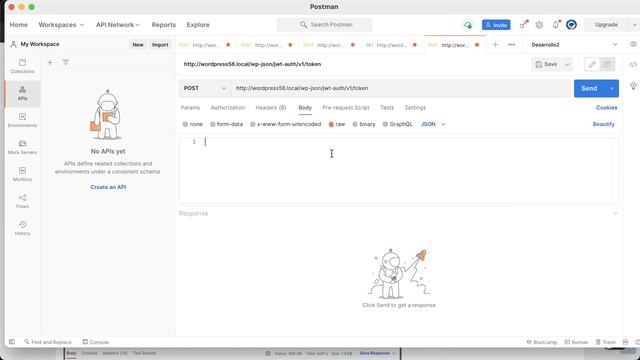Image resolution: width=640 pixels, height=360 pixels.
Task: Open the Monitors sidebar panel
Action: tap(22, 174)
